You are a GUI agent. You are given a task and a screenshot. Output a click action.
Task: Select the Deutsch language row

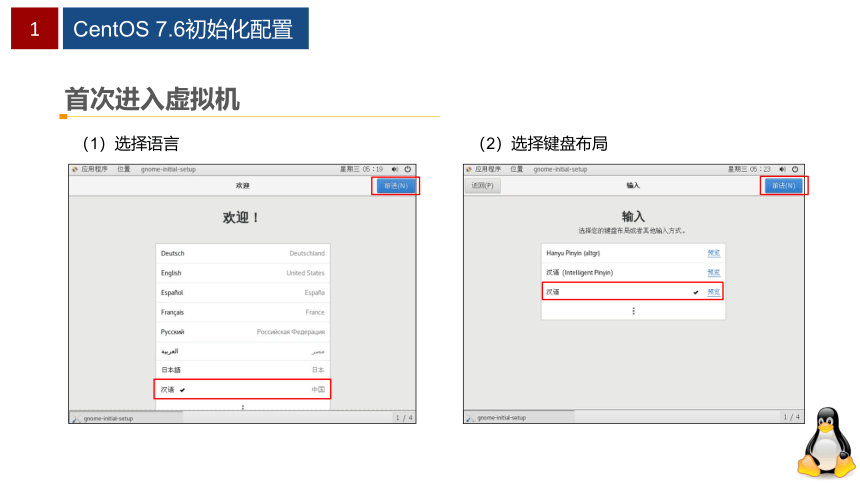click(243, 254)
